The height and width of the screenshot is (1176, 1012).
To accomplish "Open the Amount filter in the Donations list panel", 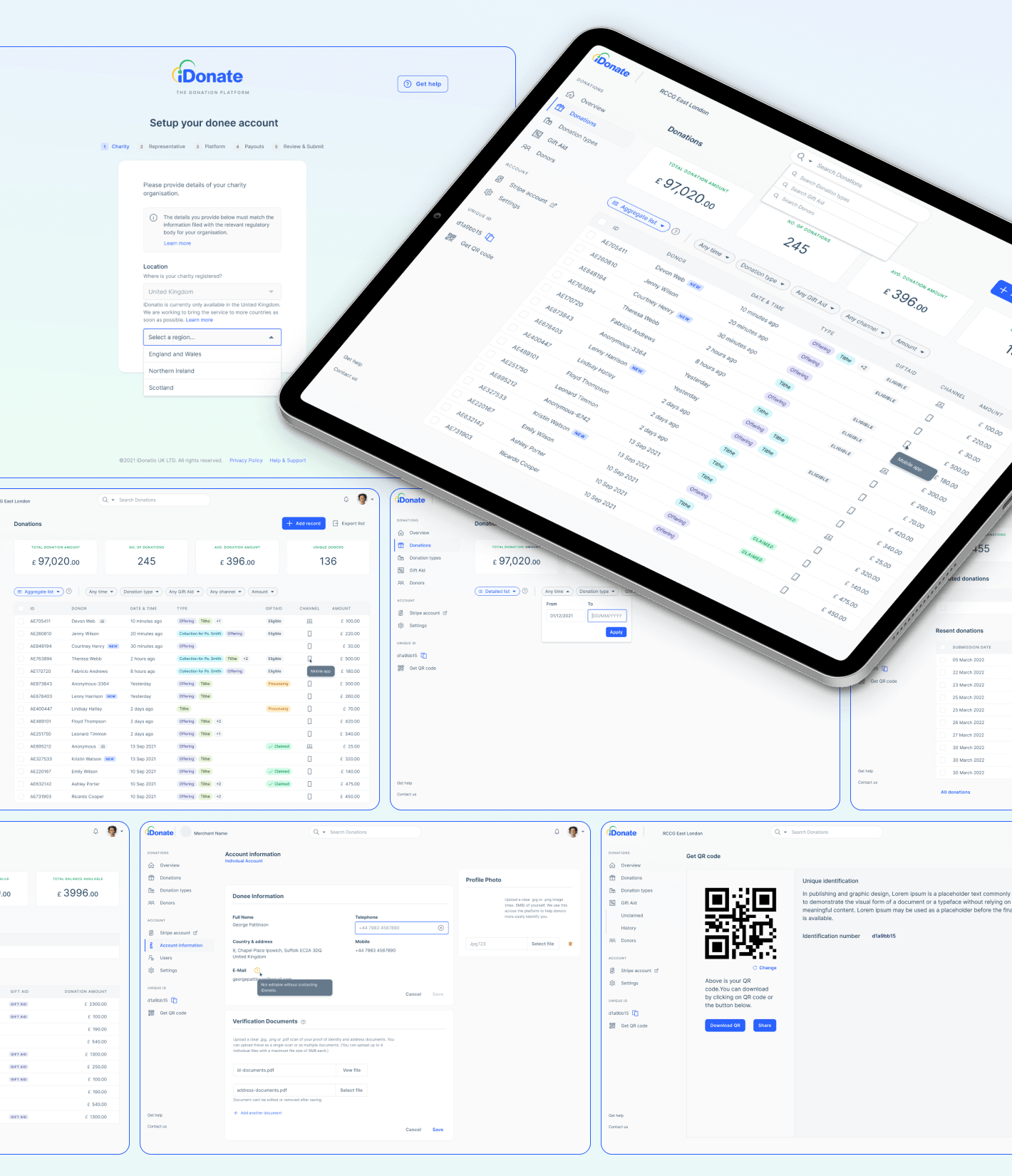I will (x=263, y=592).
